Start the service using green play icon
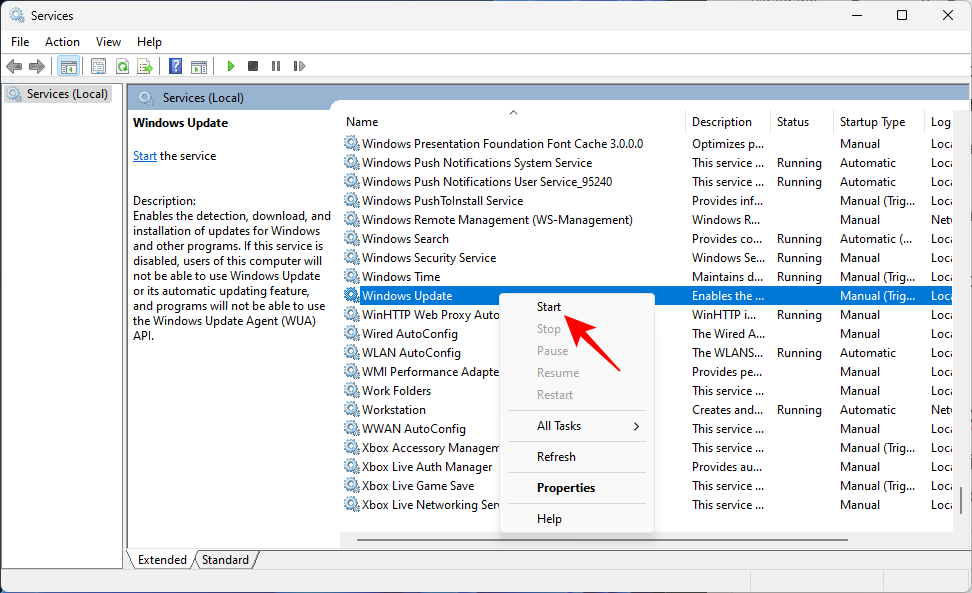The width and height of the screenshot is (972, 593). 230,65
